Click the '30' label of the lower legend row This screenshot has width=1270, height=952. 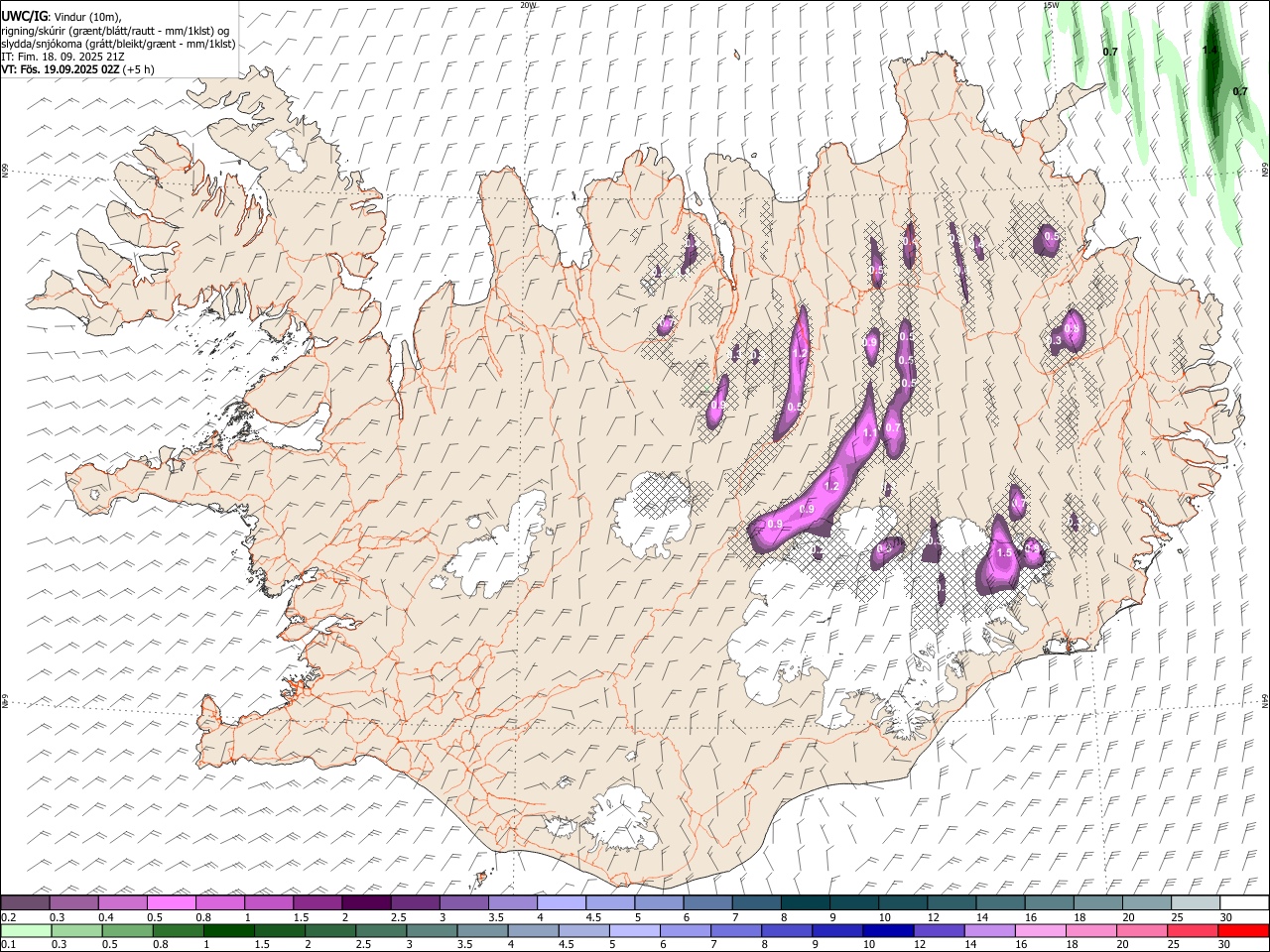[x=1222, y=944]
